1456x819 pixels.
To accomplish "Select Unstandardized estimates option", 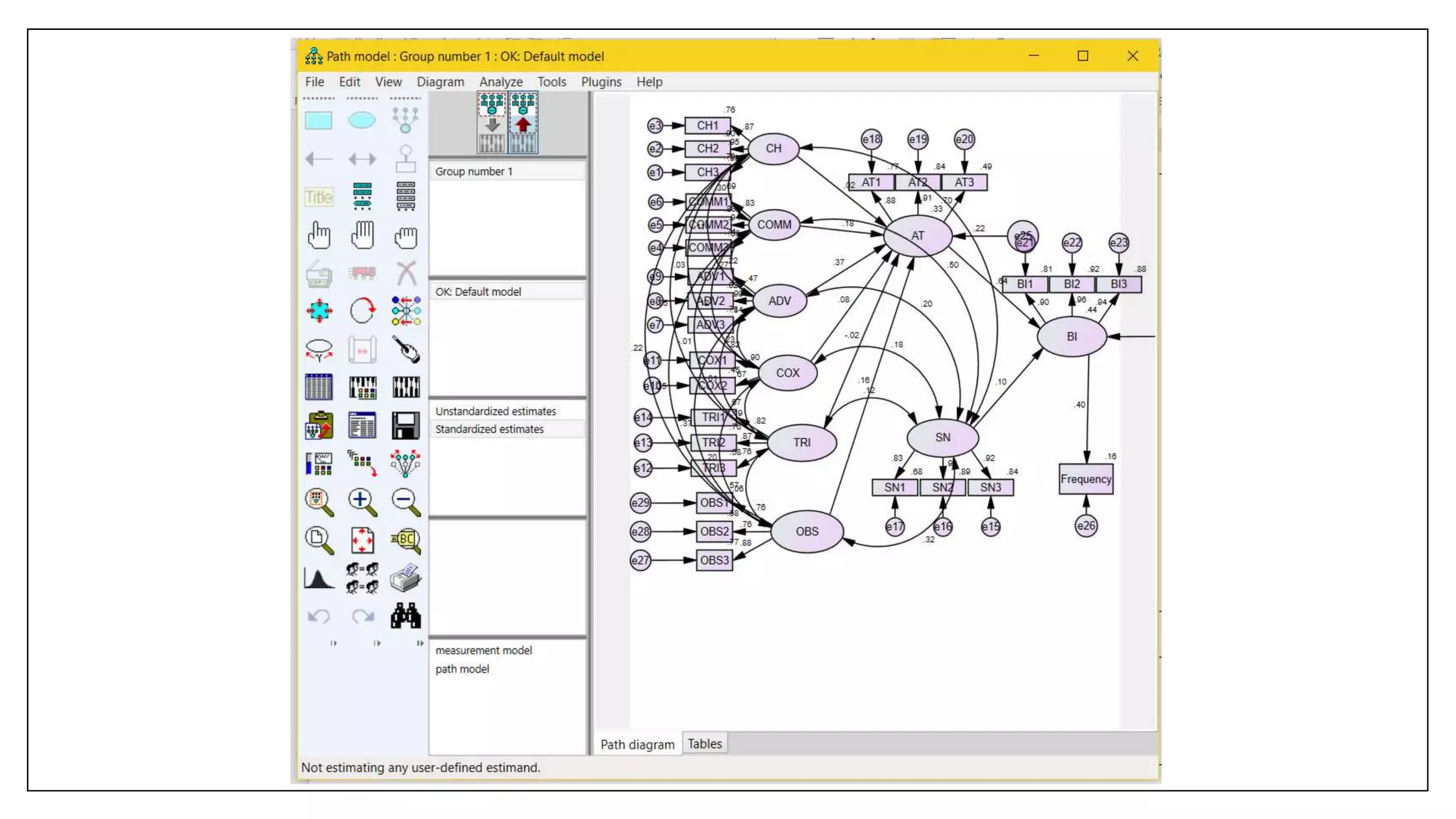I will pos(496,411).
